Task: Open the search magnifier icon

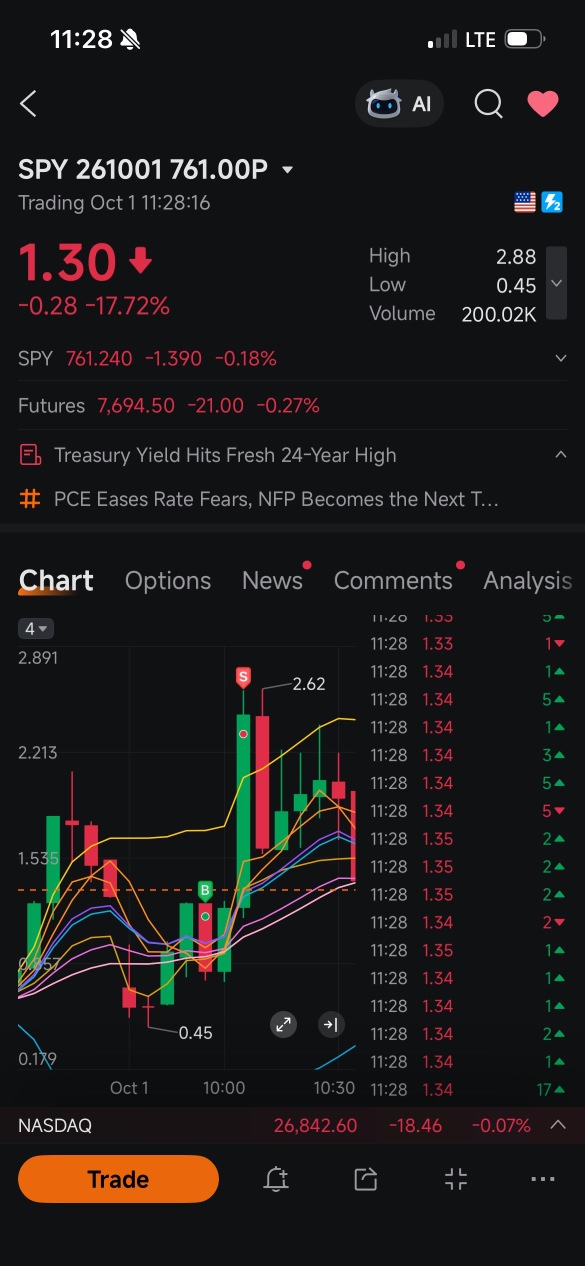Action: [488, 104]
